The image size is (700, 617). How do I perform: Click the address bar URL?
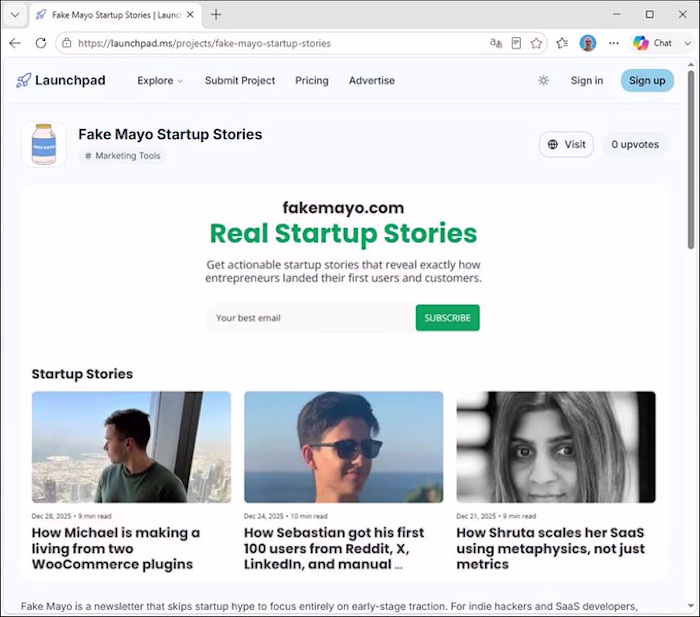[204, 43]
